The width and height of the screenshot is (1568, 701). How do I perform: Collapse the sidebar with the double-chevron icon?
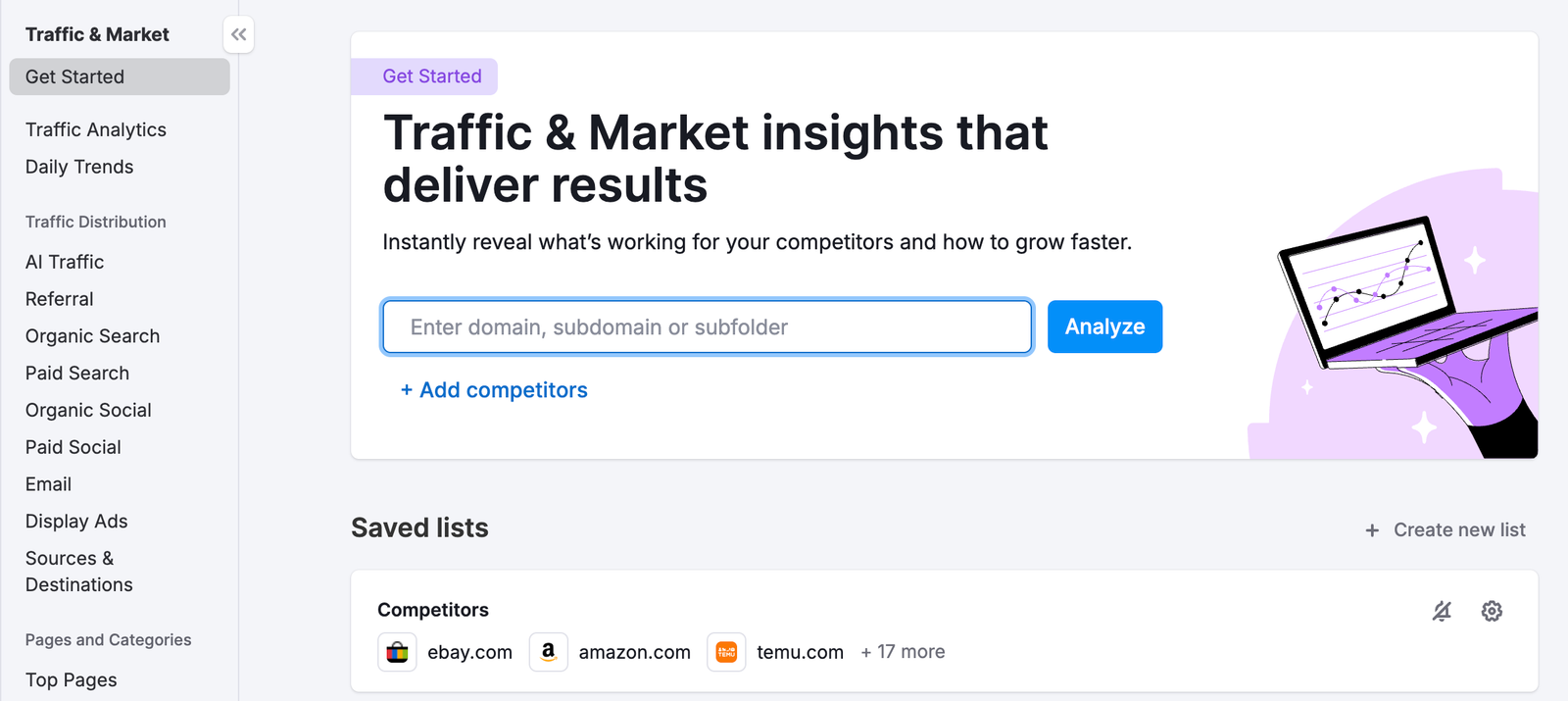[x=238, y=35]
